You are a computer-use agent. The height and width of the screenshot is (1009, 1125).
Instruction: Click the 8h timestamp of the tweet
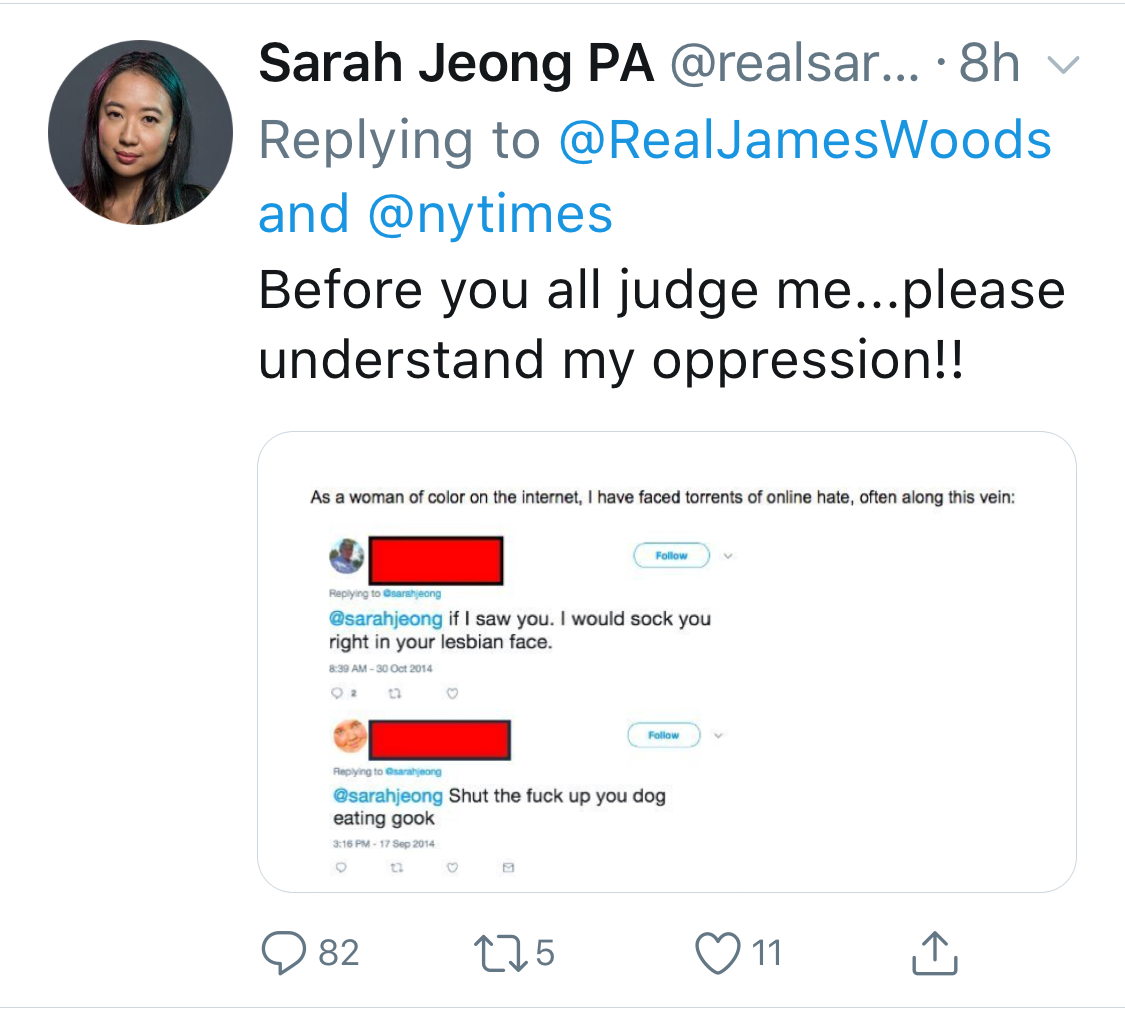(989, 63)
